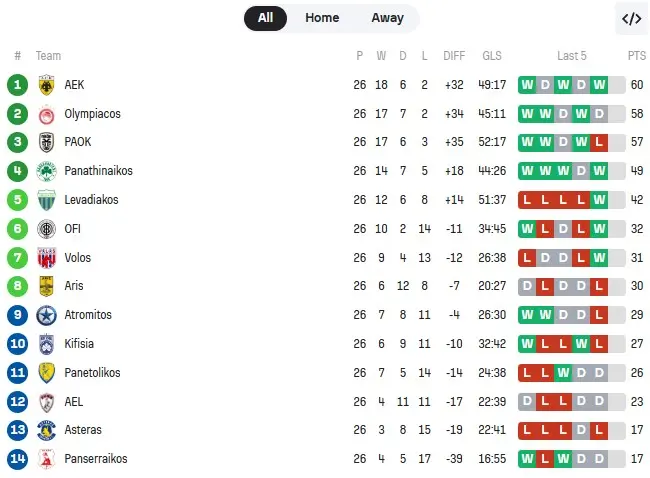Sort table by DIFF column header

453,56
